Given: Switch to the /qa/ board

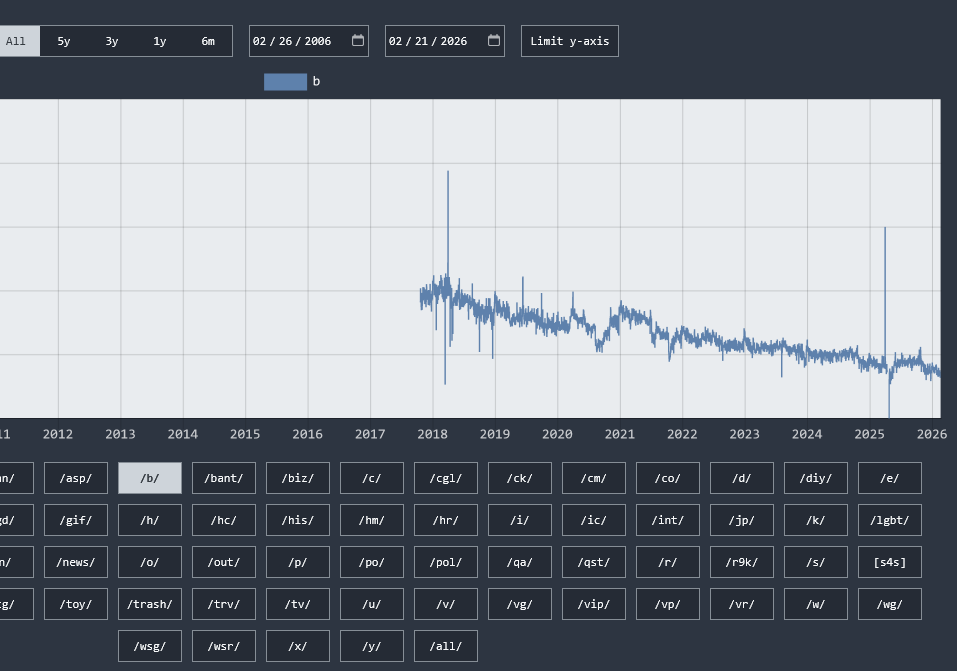Looking at the screenshot, I should point(520,562).
